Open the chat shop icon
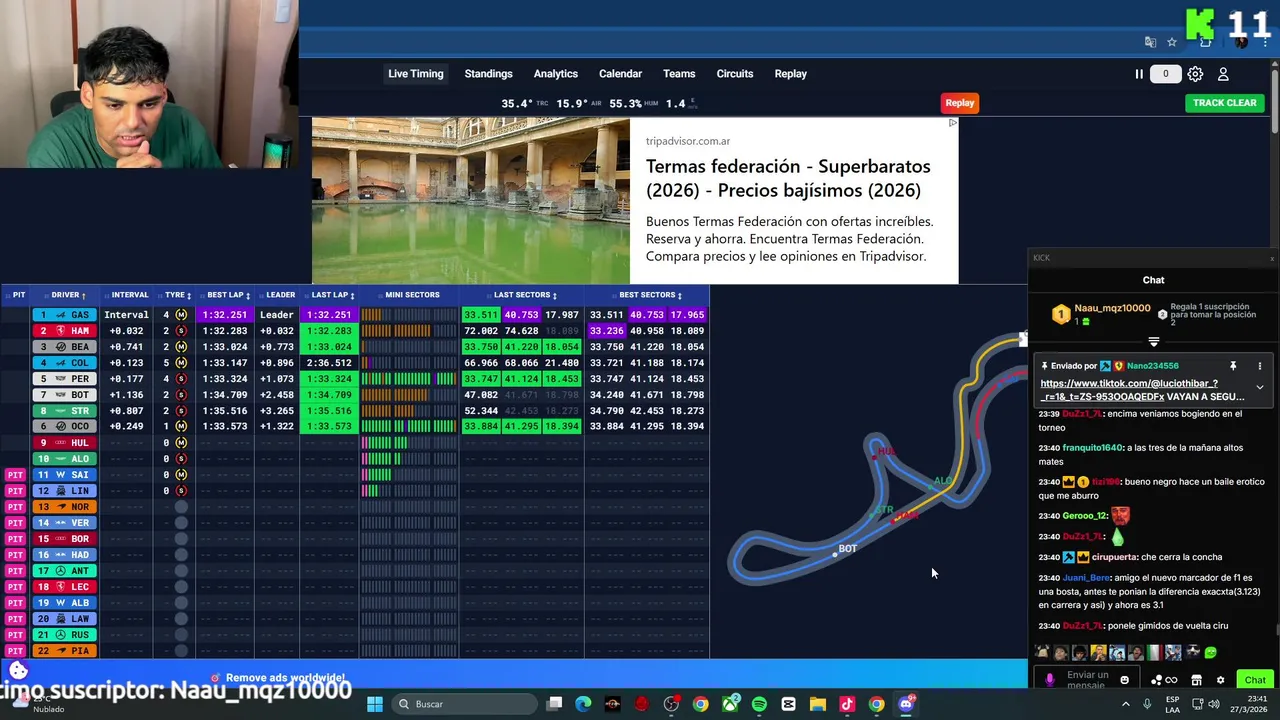This screenshot has height=720, width=1280. point(1196,680)
